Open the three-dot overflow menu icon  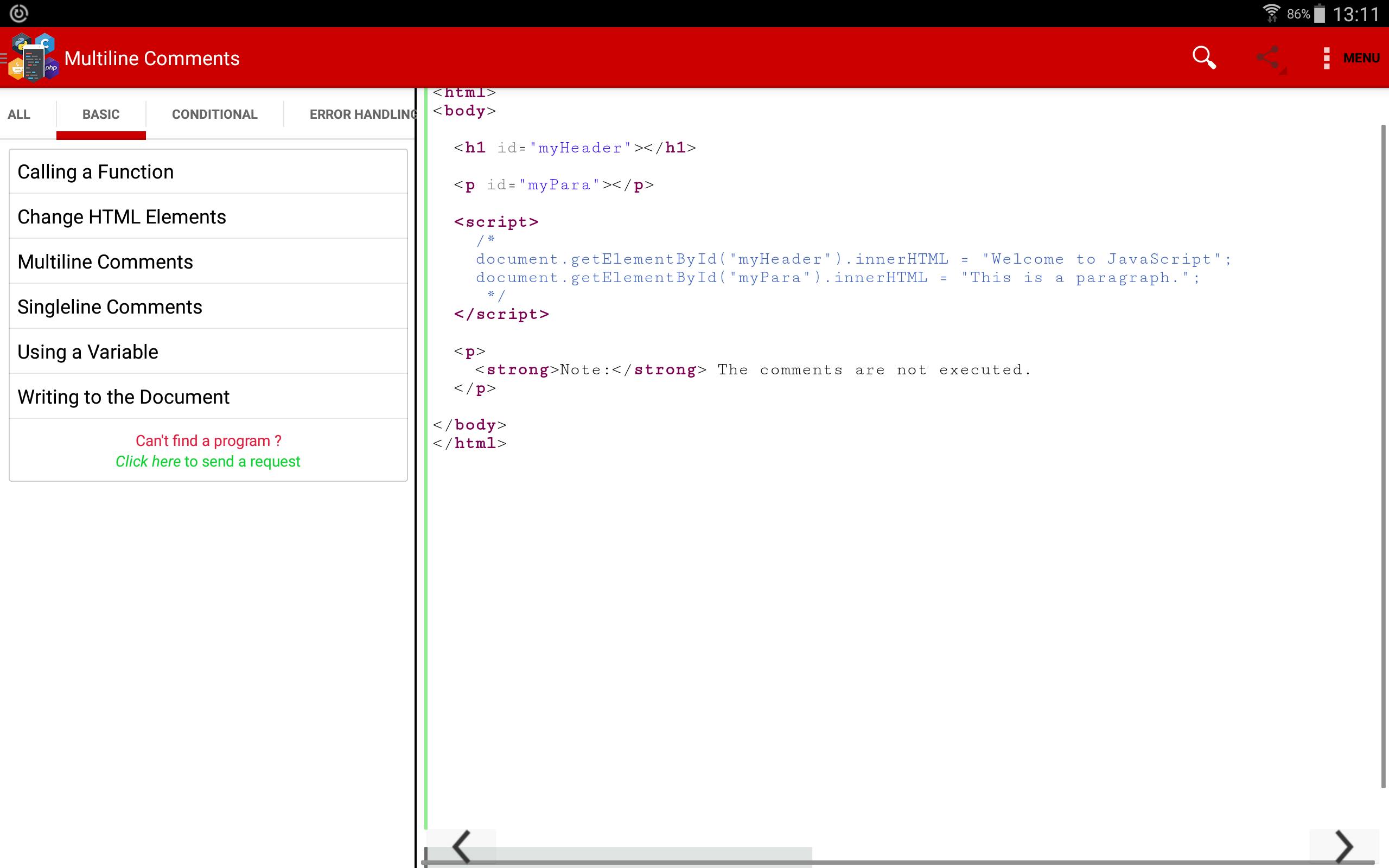1326,58
